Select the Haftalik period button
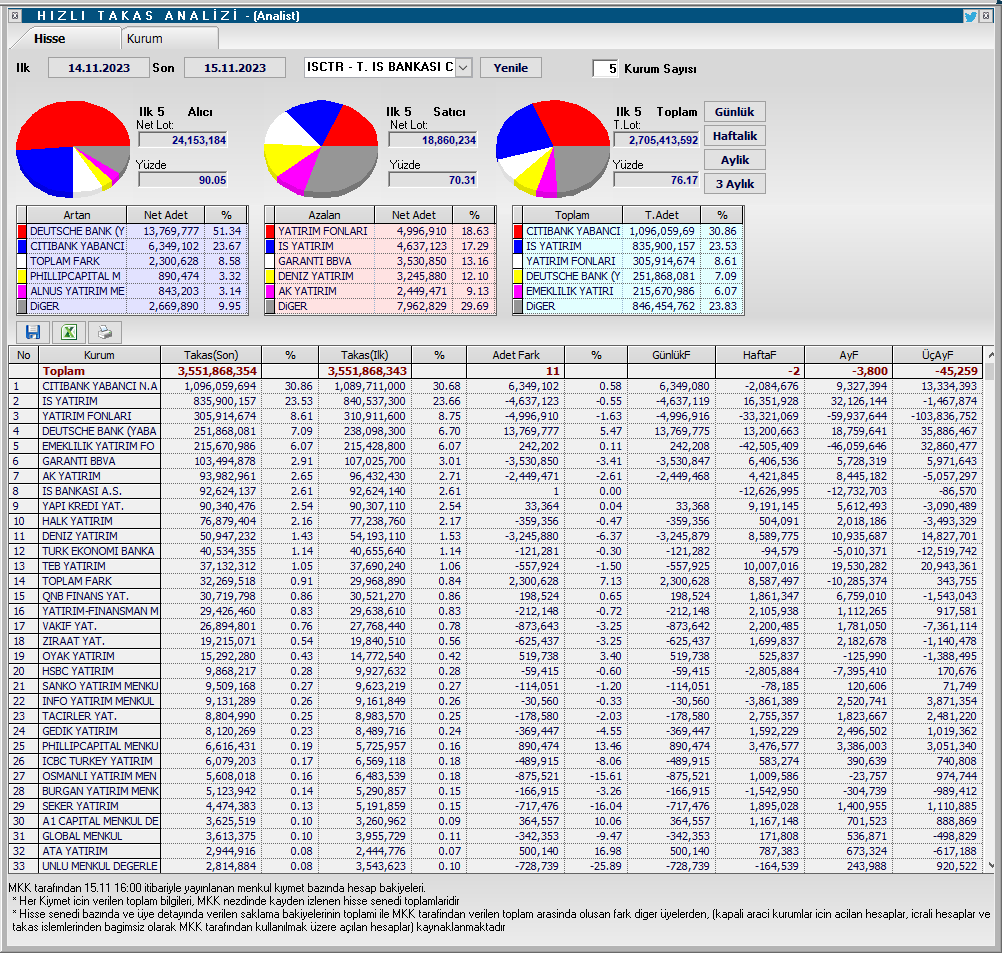The height and width of the screenshot is (953, 1002). pyautogui.click(x=734, y=136)
